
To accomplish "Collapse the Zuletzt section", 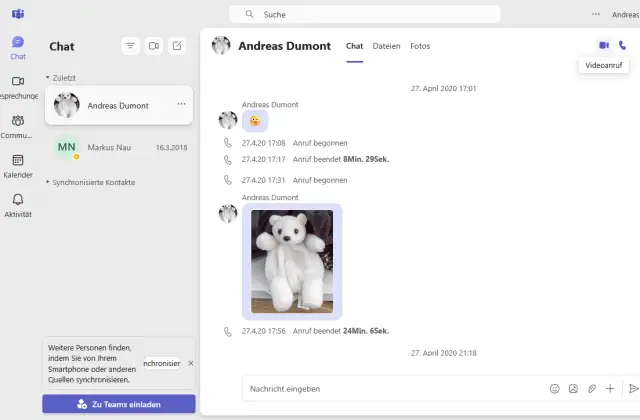I will tap(61, 78).
